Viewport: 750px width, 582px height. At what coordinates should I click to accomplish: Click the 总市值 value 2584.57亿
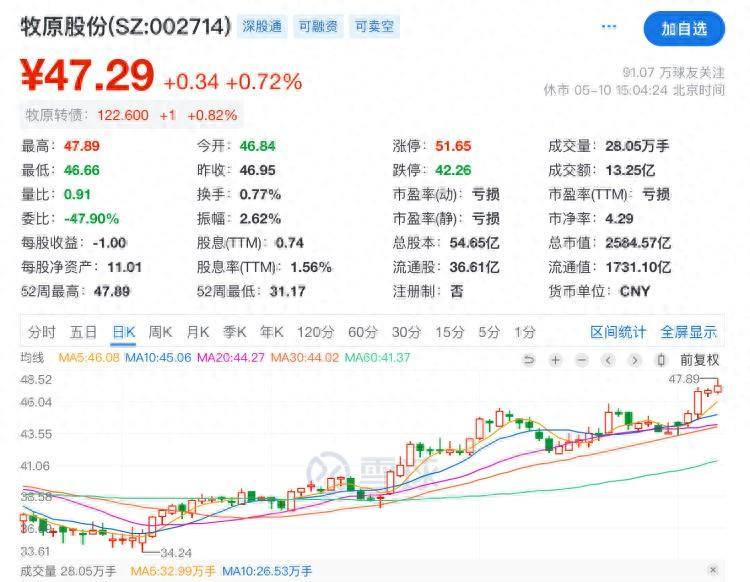tap(638, 243)
